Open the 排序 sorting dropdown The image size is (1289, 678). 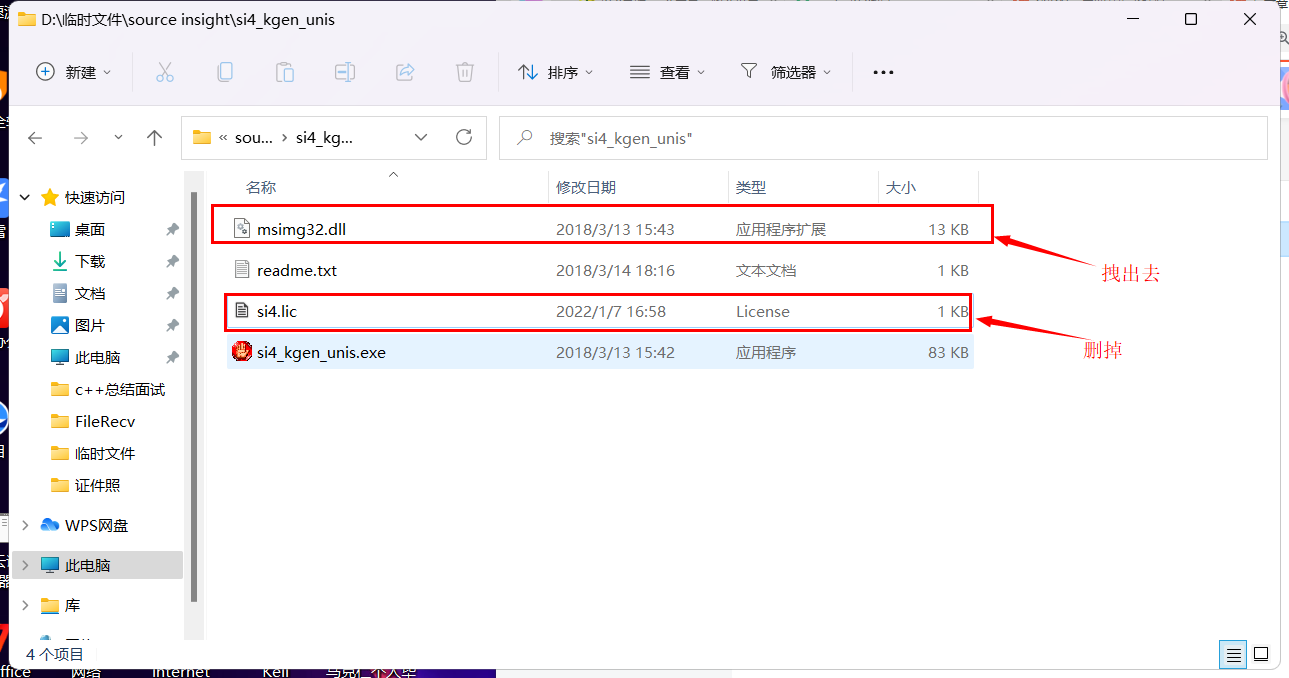556,71
